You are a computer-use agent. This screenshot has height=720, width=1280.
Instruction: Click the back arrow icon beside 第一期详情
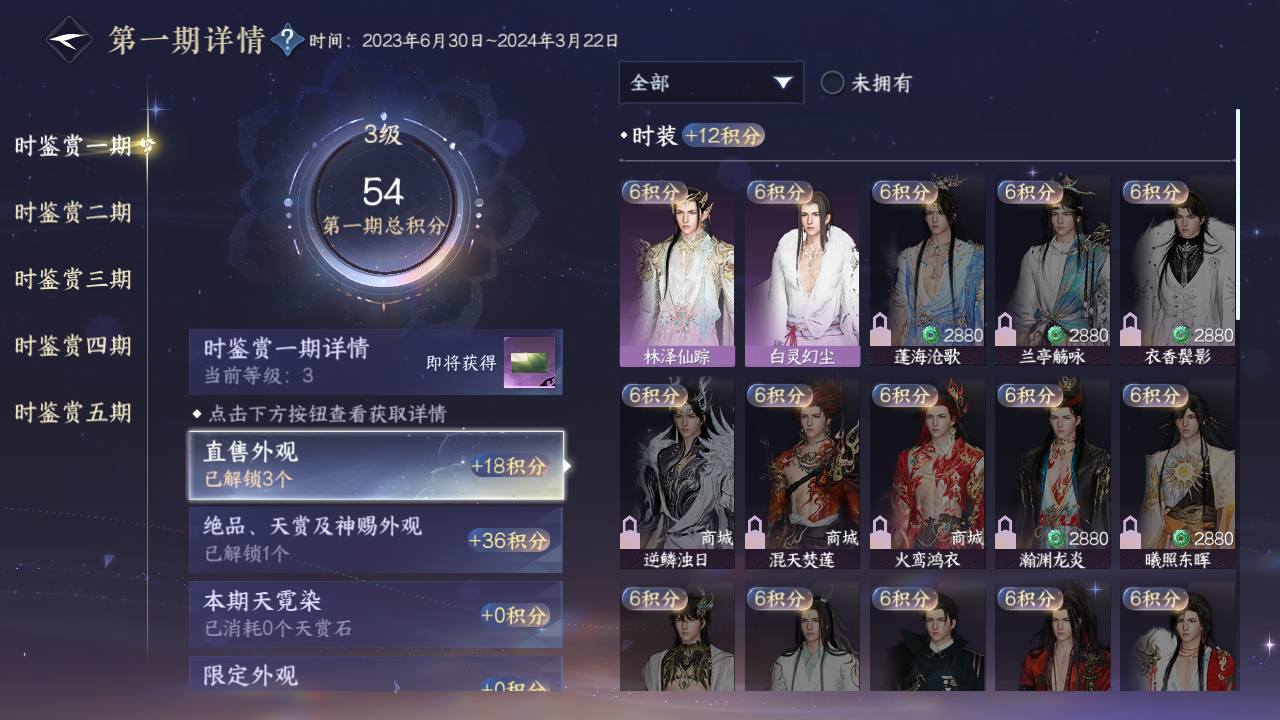click(x=70, y=40)
